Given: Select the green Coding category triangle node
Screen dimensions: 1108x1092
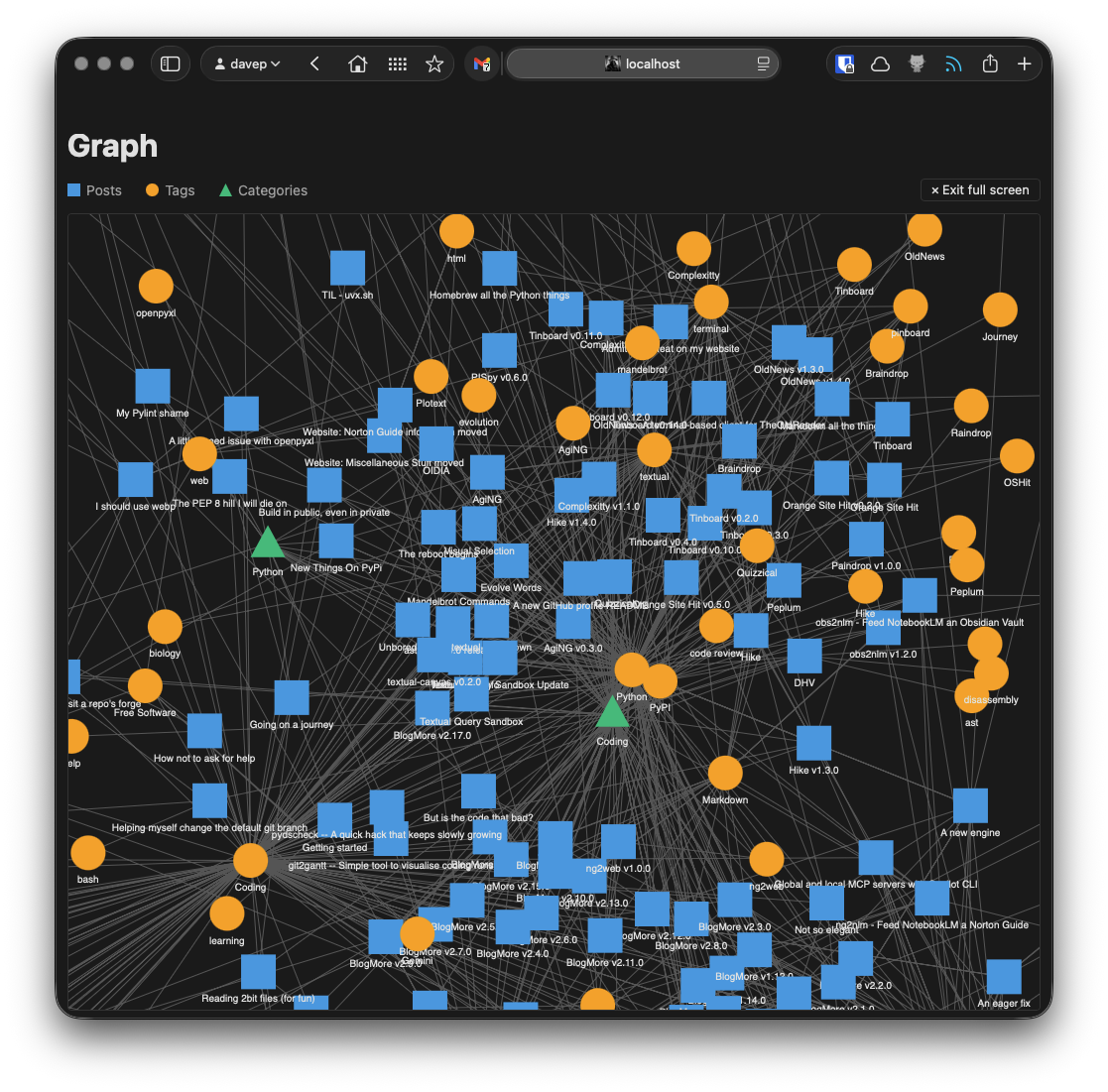Looking at the screenshot, I should click(612, 713).
